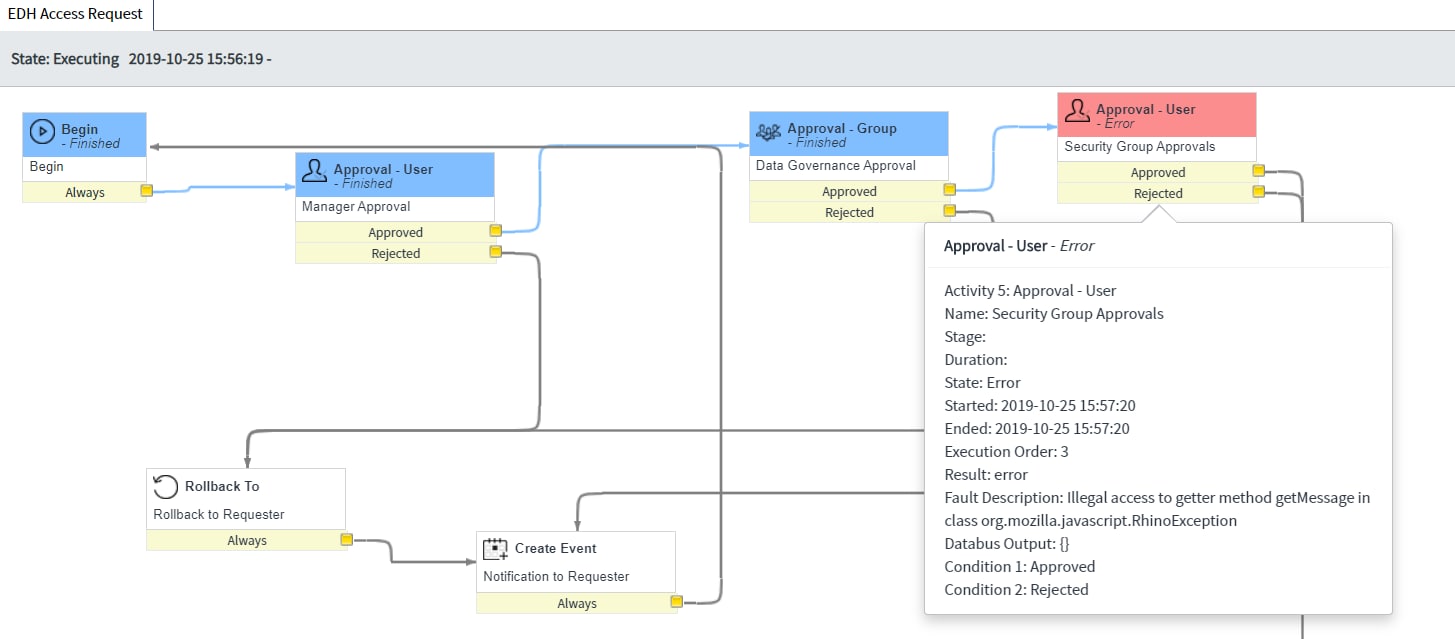Image resolution: width=1455 pixels, height=639 pixels.
Task: Click the Rollback to Requester activity name
Action: coord(219,515)
